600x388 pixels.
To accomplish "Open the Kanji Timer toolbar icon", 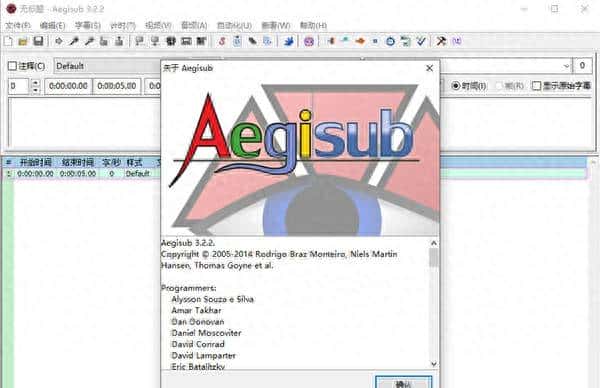I will [x=405, y=41].
